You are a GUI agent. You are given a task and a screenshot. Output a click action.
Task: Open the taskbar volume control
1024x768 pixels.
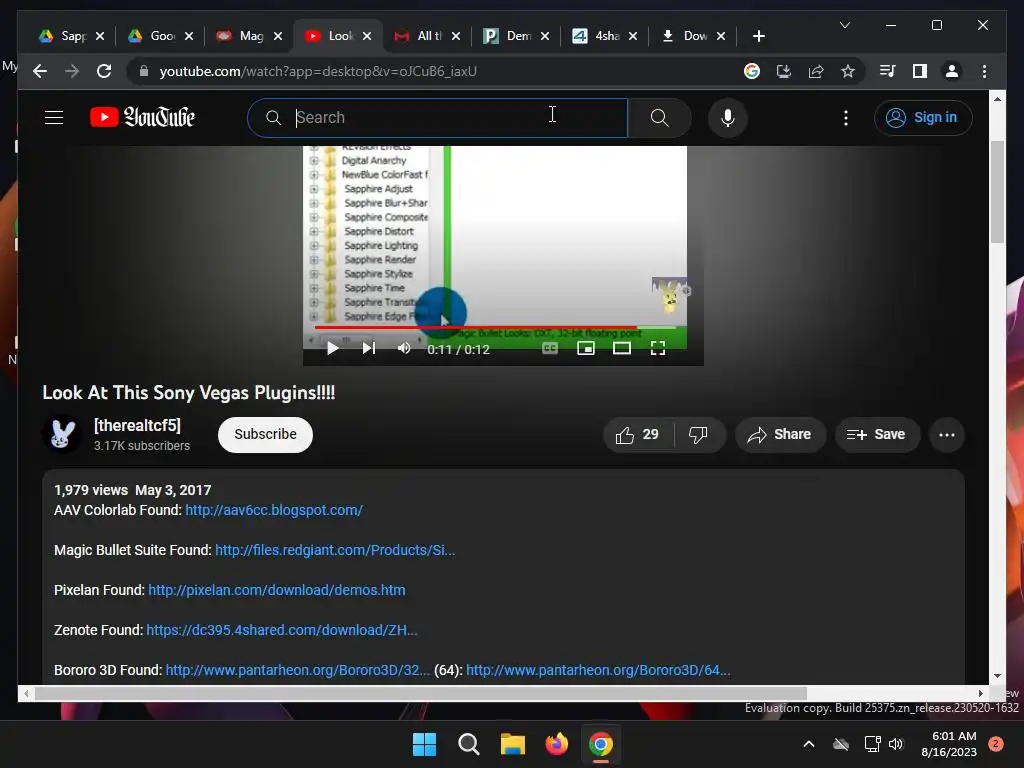pos(896,744)
